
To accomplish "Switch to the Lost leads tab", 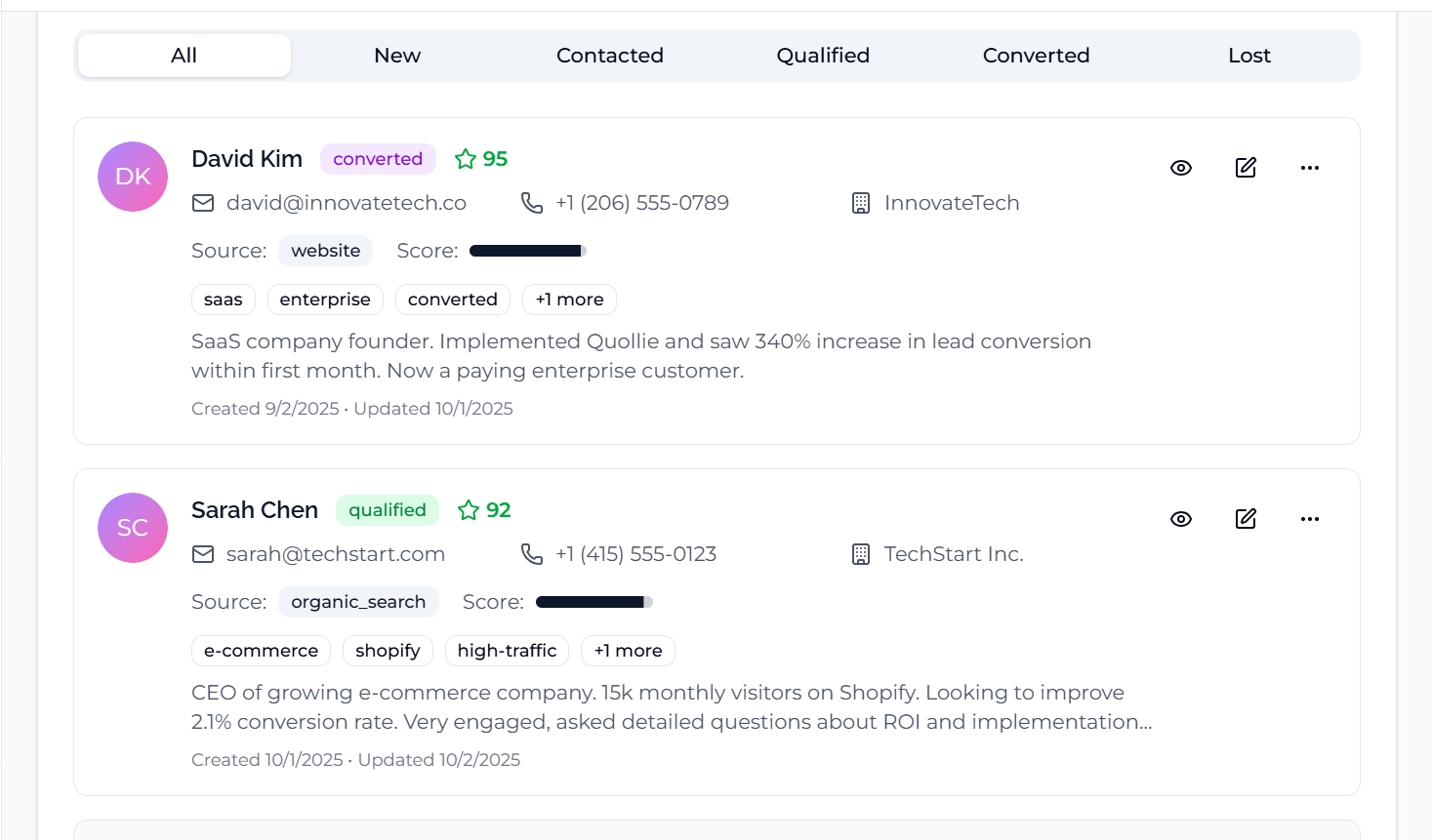I will (x=1249, y=56).
